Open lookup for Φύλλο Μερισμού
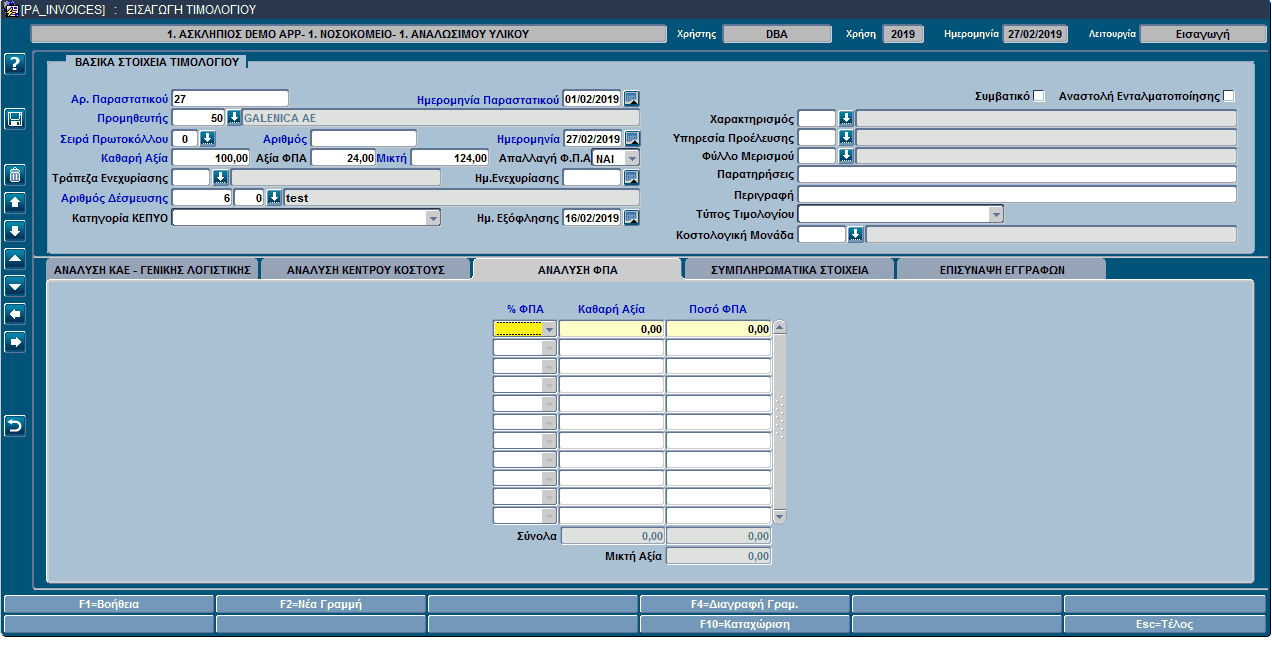 [845, 156]
